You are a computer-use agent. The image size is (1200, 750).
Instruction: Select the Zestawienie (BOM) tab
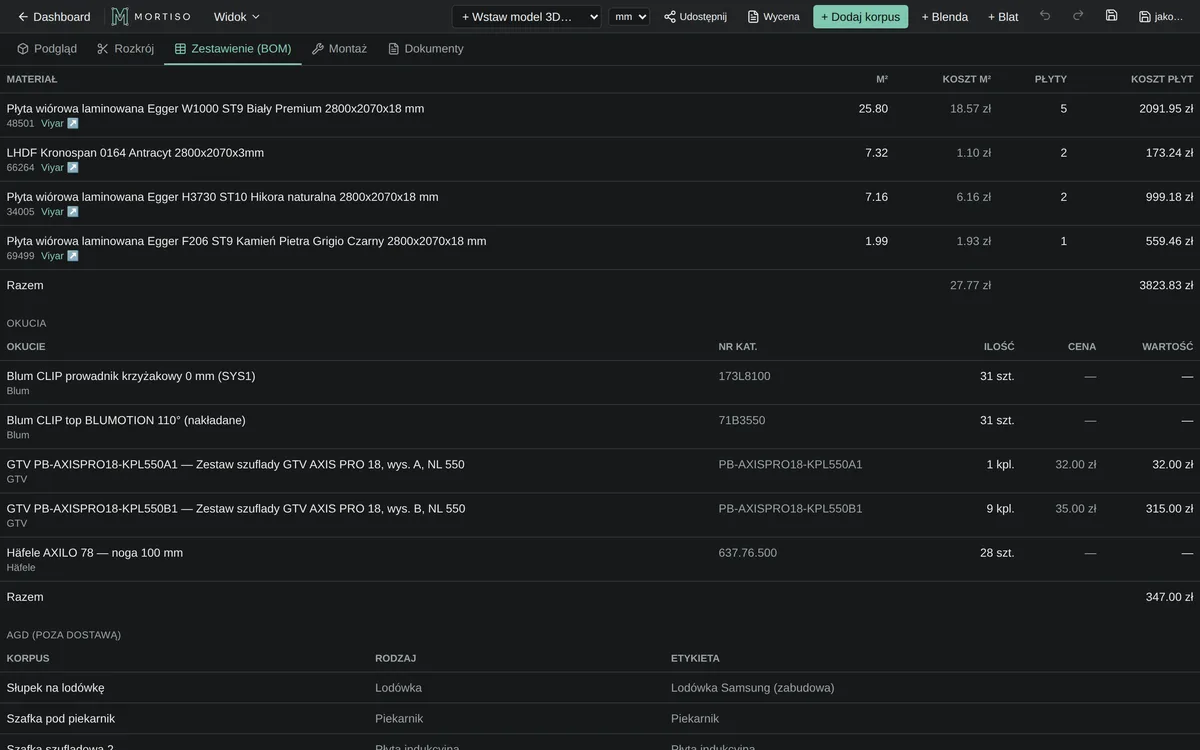point(233,49)
